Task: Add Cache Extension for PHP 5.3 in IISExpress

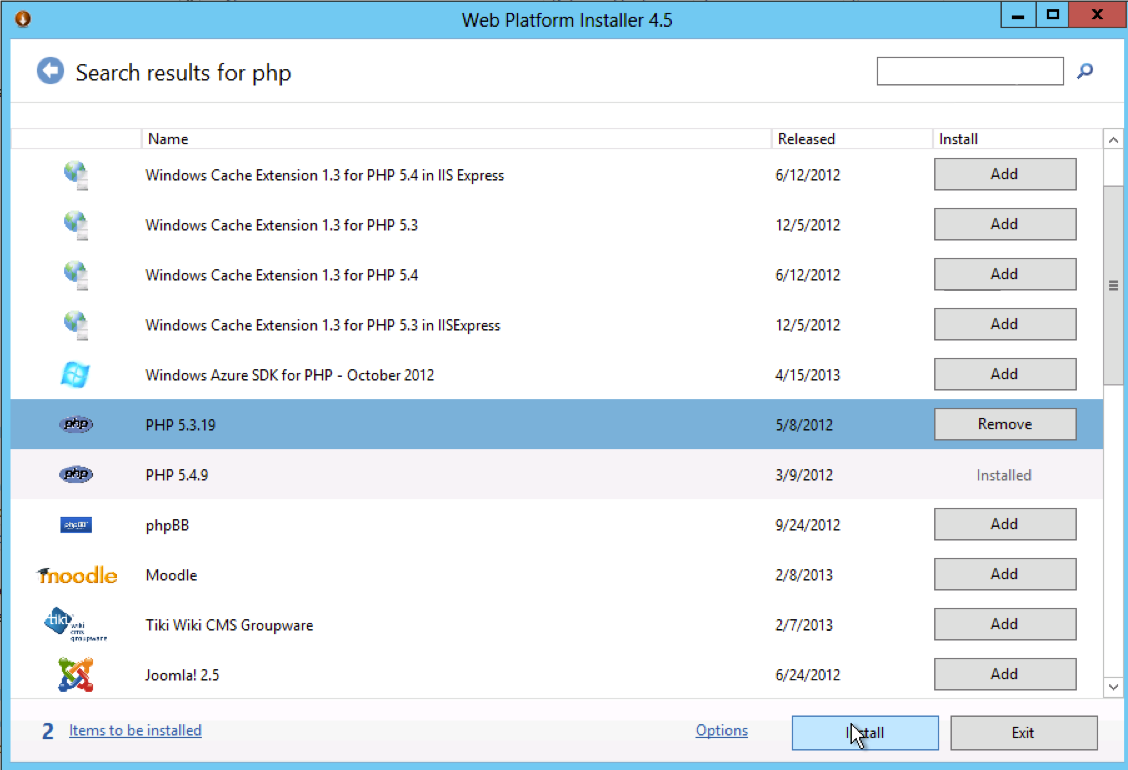Action: 1005,324
